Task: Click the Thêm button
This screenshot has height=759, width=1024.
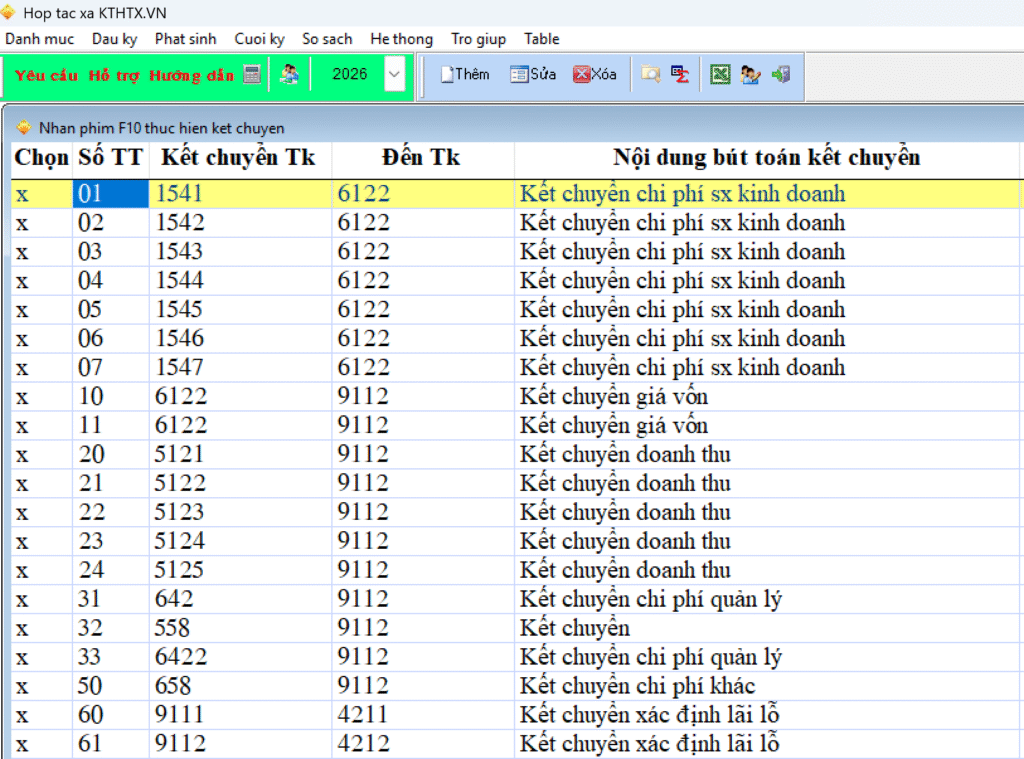Action: pyautogui.click(x=465, y=74)
